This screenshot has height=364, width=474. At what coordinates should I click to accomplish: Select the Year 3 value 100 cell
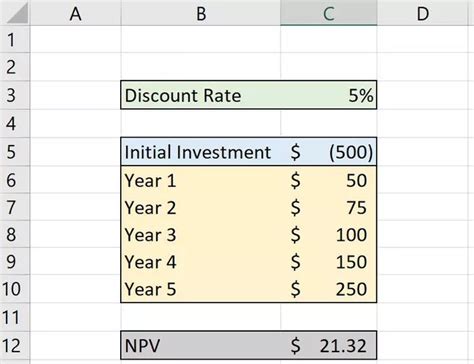click(329, 234)
